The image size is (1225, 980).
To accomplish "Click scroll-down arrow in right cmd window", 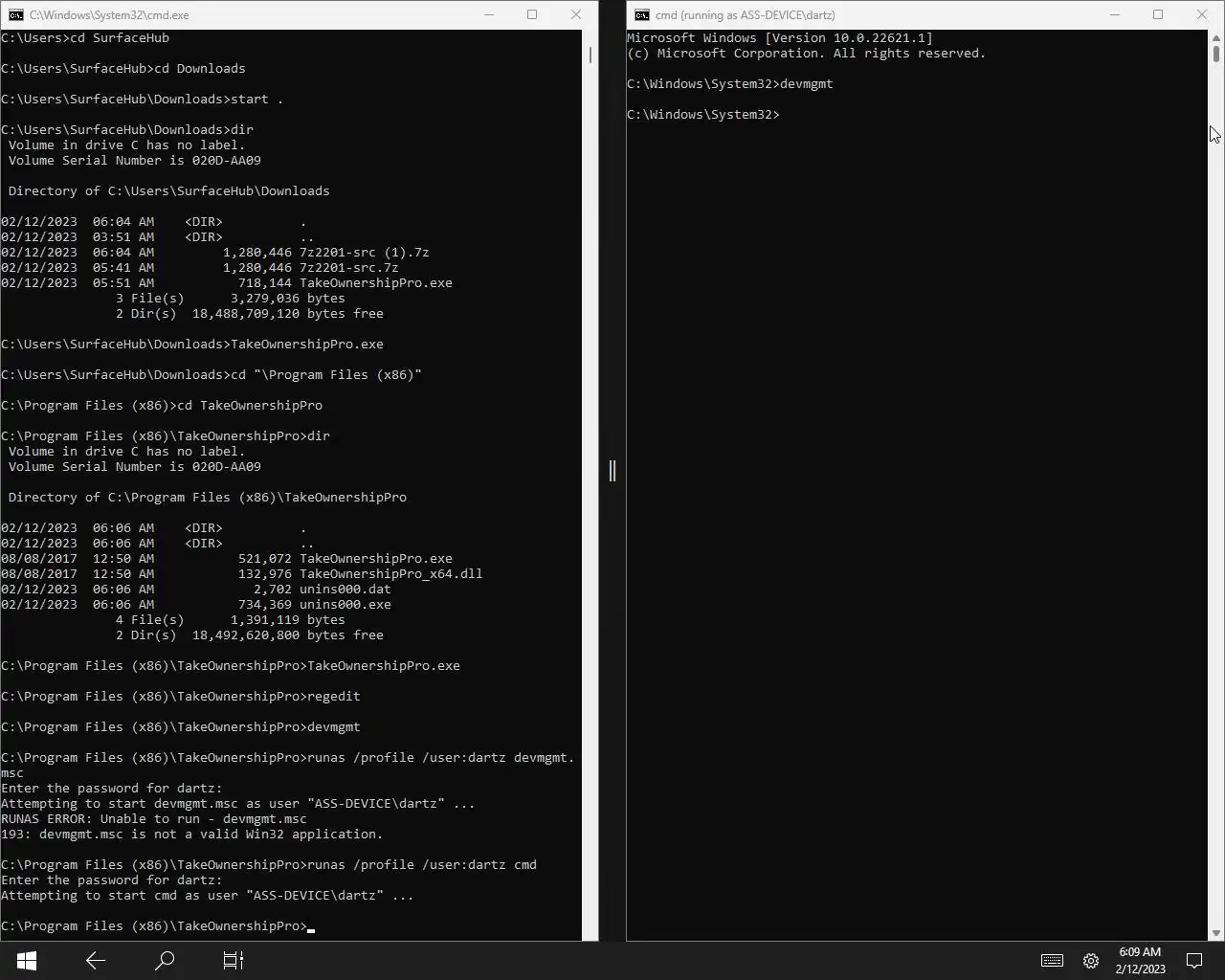I will [1216, 933].
